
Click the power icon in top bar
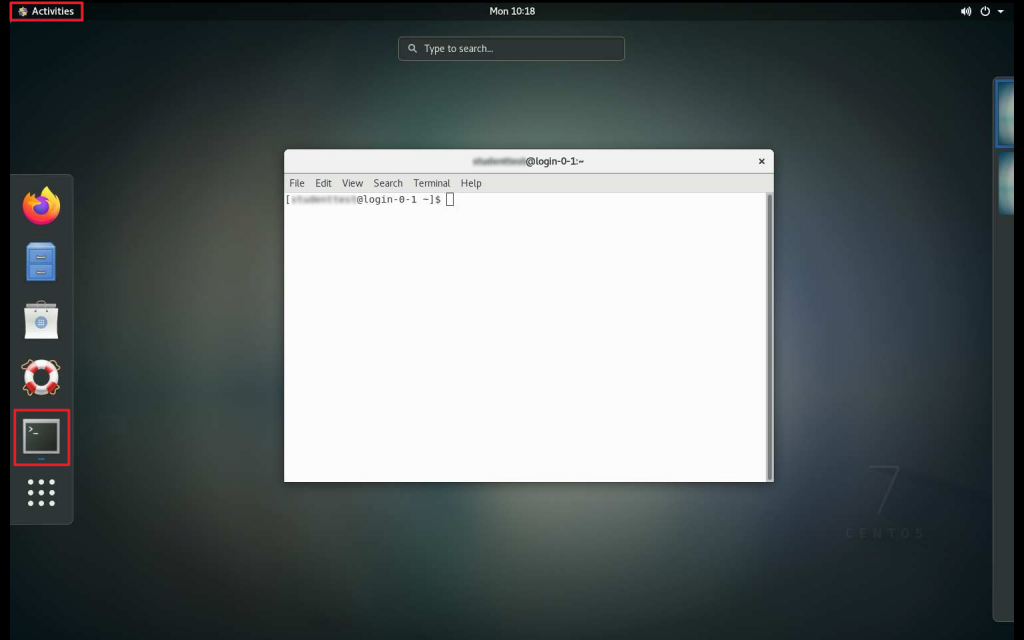click(x=985, y=11)
